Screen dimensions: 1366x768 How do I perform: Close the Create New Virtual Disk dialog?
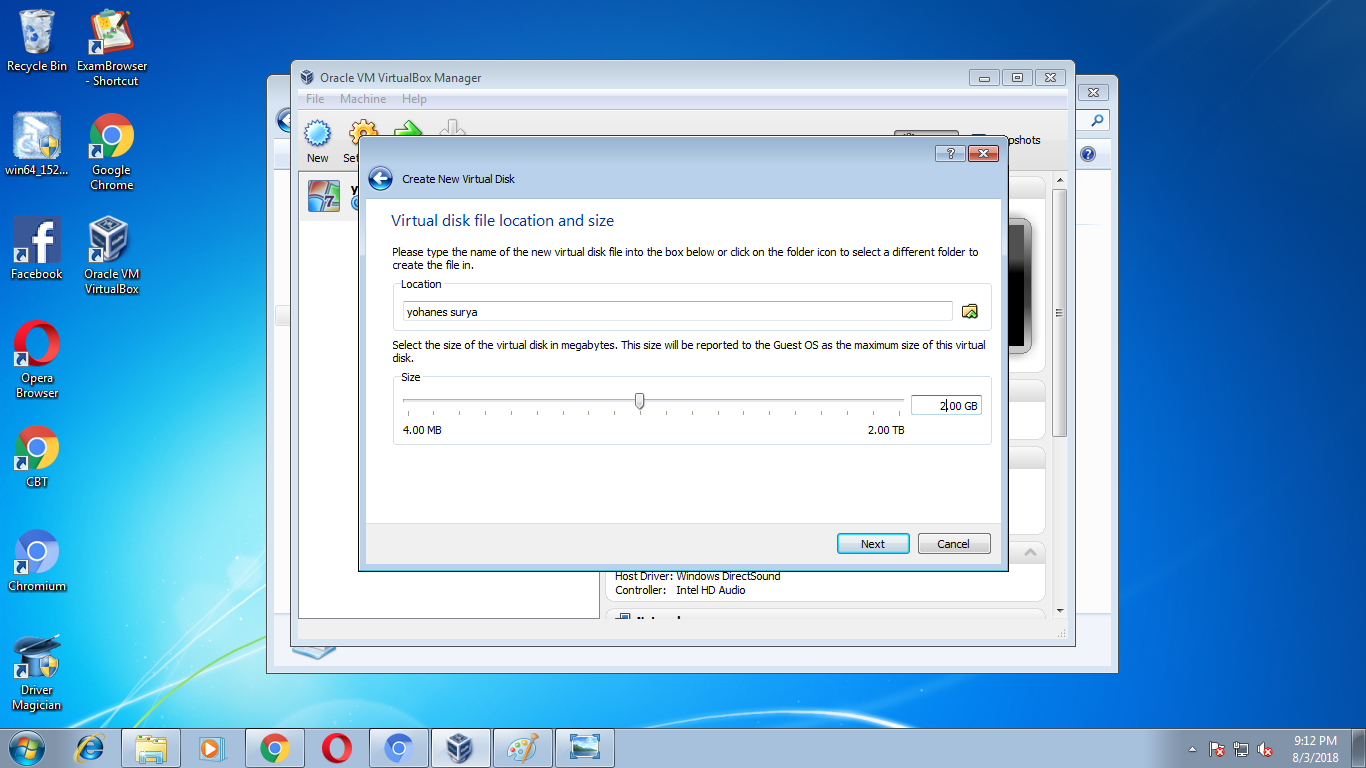[x=983, y=153]
